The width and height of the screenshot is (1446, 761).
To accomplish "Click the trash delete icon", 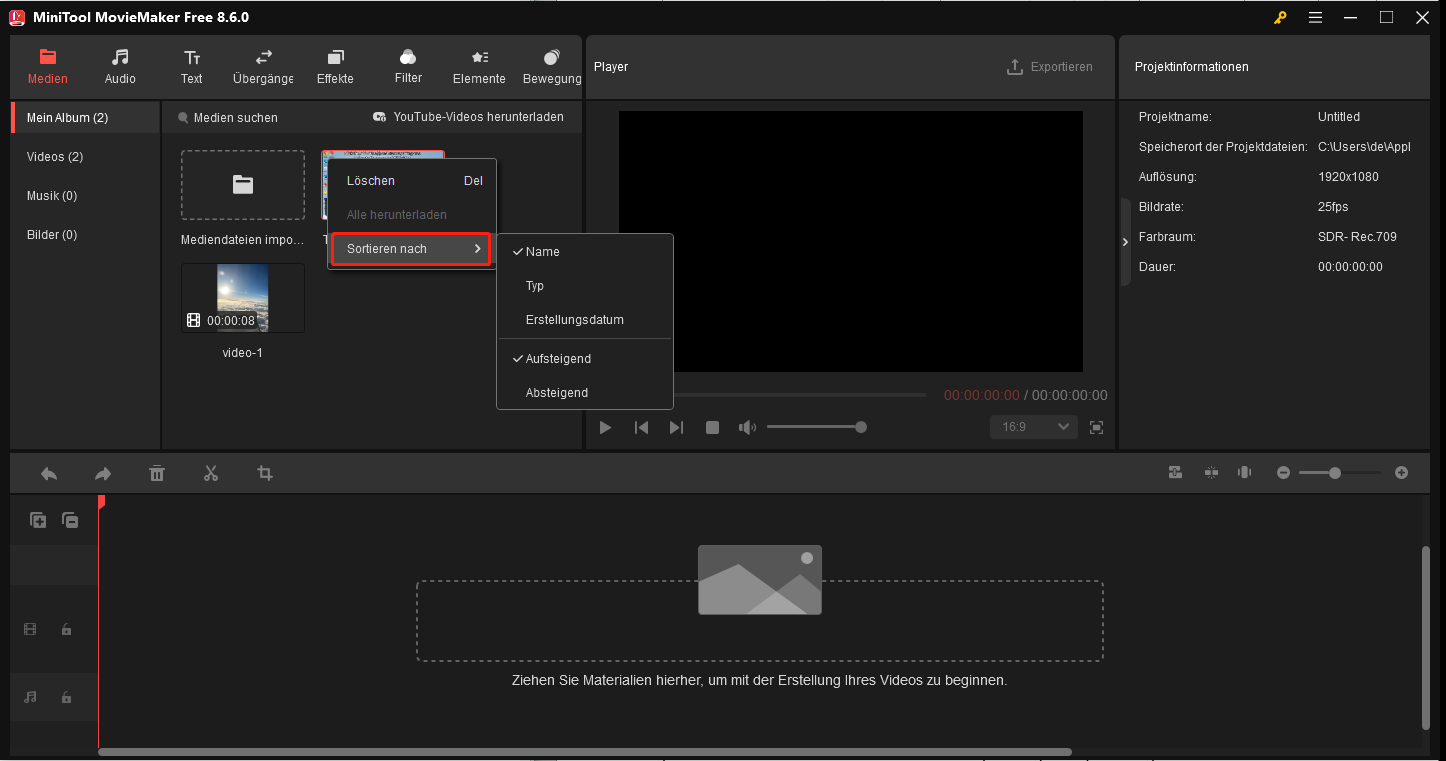I will click(x=157, y=472).
